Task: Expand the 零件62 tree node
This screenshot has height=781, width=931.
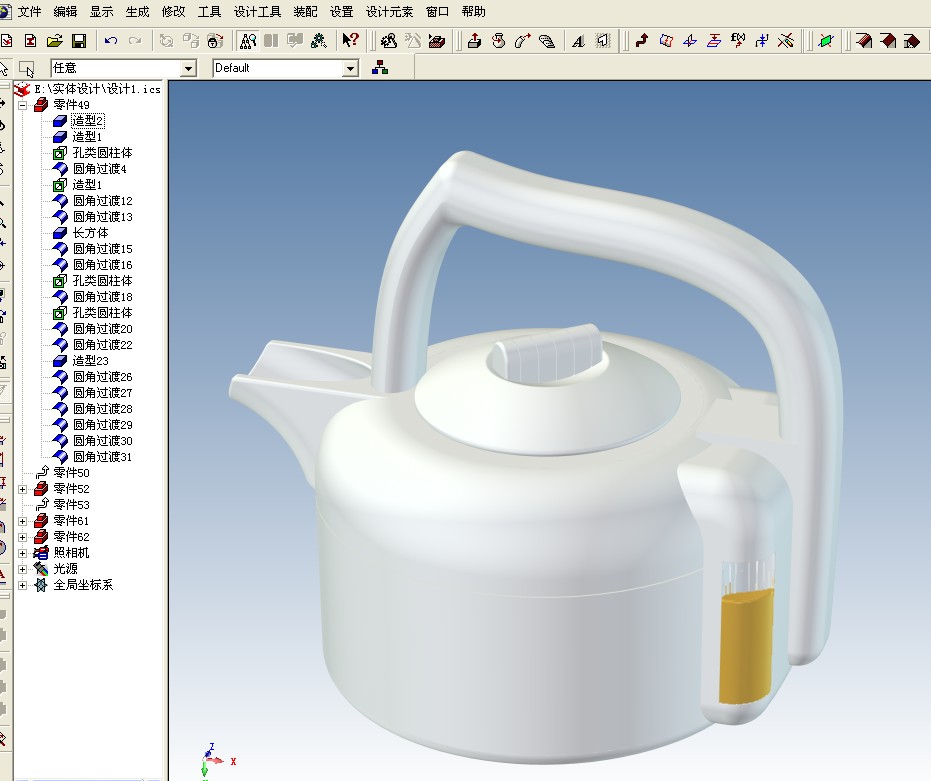Action: pos(23,537)
